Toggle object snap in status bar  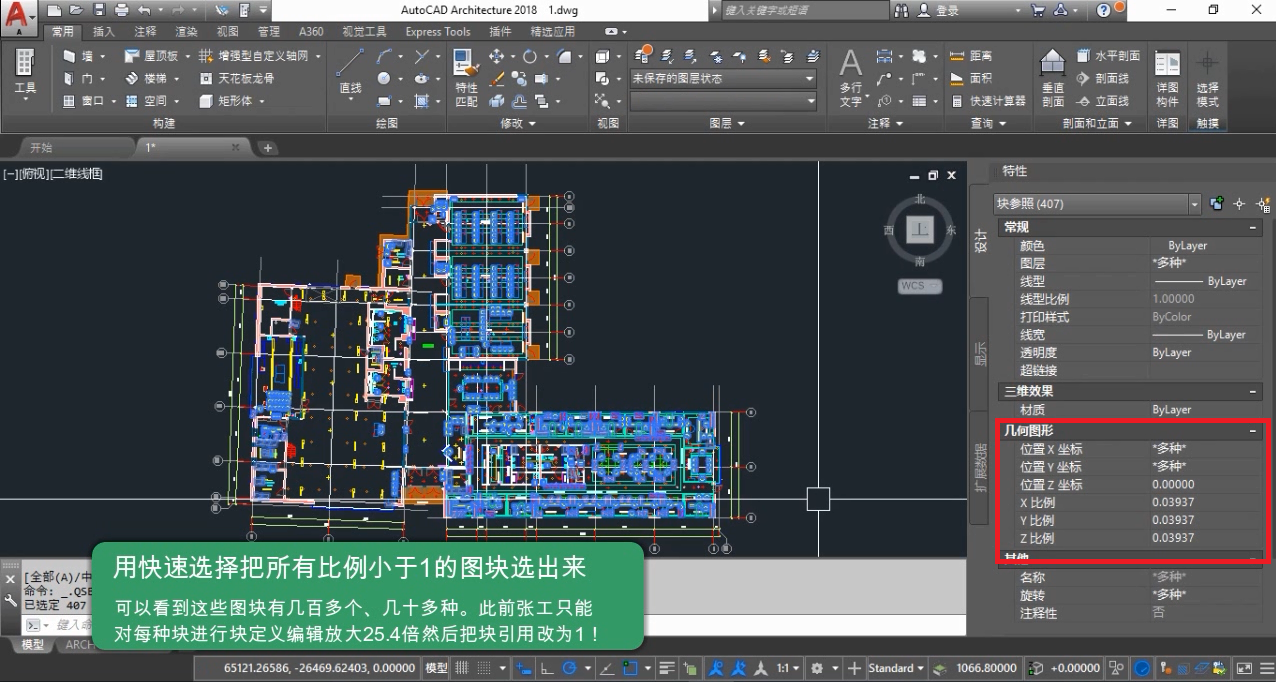click(x=632, y=668)
